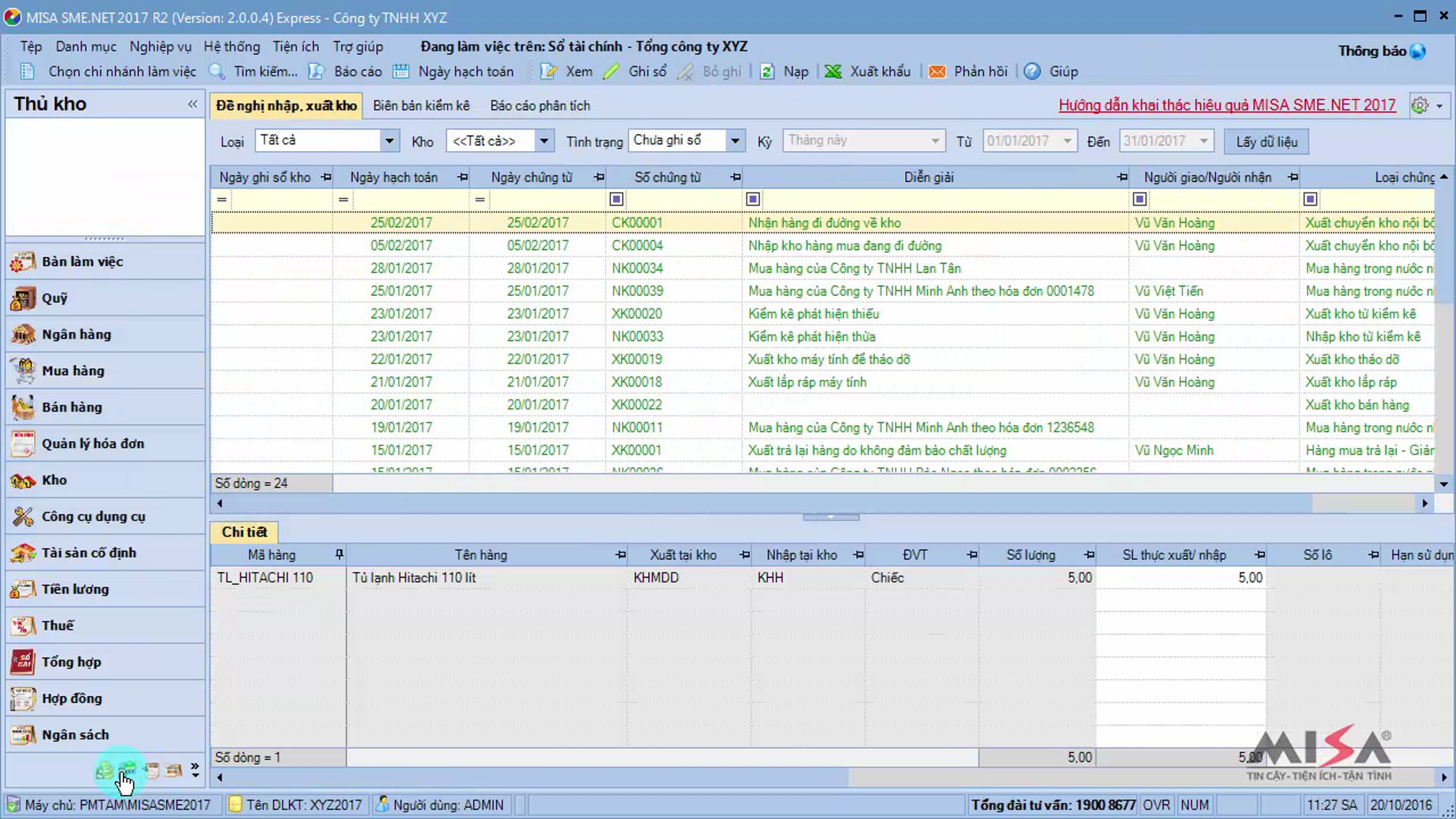Open the Kho warehouse module
This screenshot has height=819, width=1456.
pyautogui.click(x=105, y=480)
